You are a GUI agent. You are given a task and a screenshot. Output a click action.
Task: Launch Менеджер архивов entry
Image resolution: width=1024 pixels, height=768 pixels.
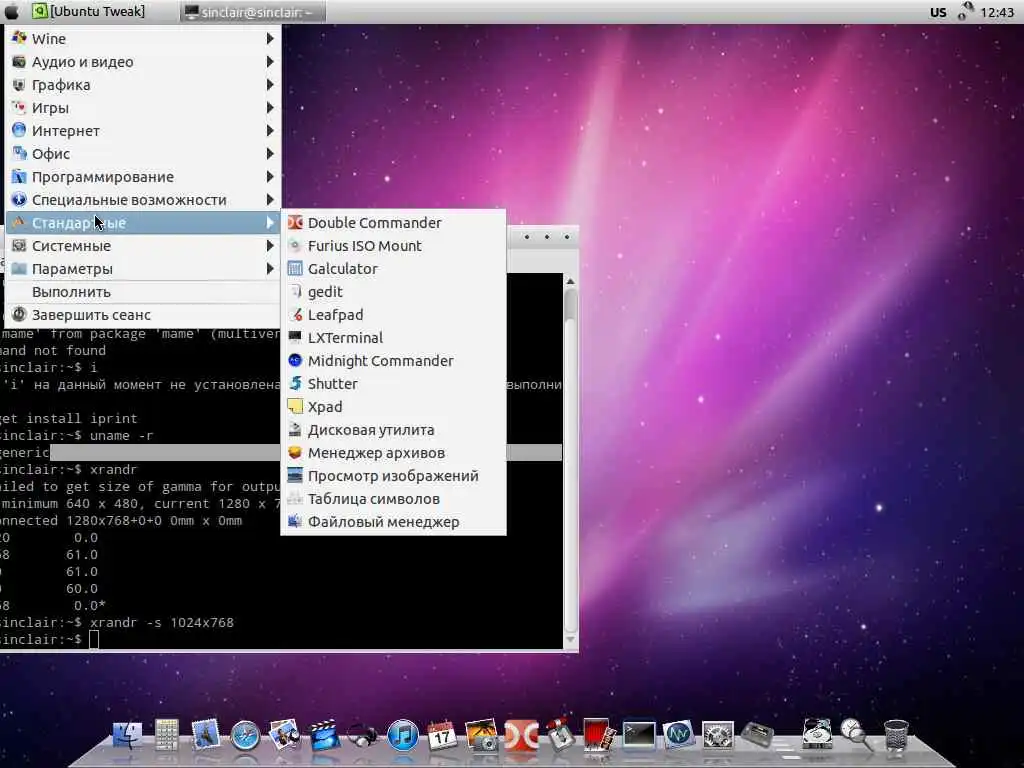[x=393, y=453]
